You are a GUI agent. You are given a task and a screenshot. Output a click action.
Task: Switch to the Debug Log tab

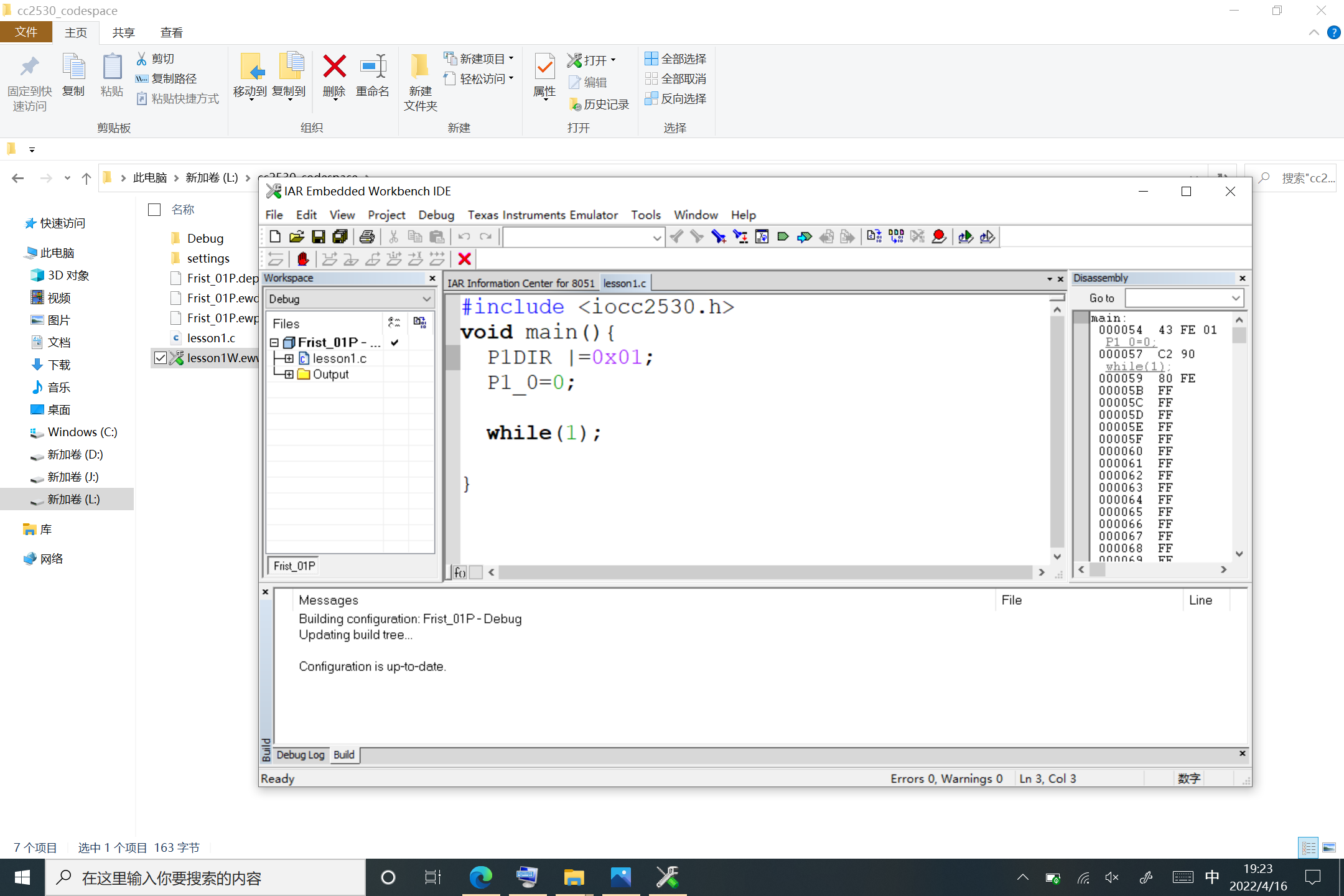[301, 755]
